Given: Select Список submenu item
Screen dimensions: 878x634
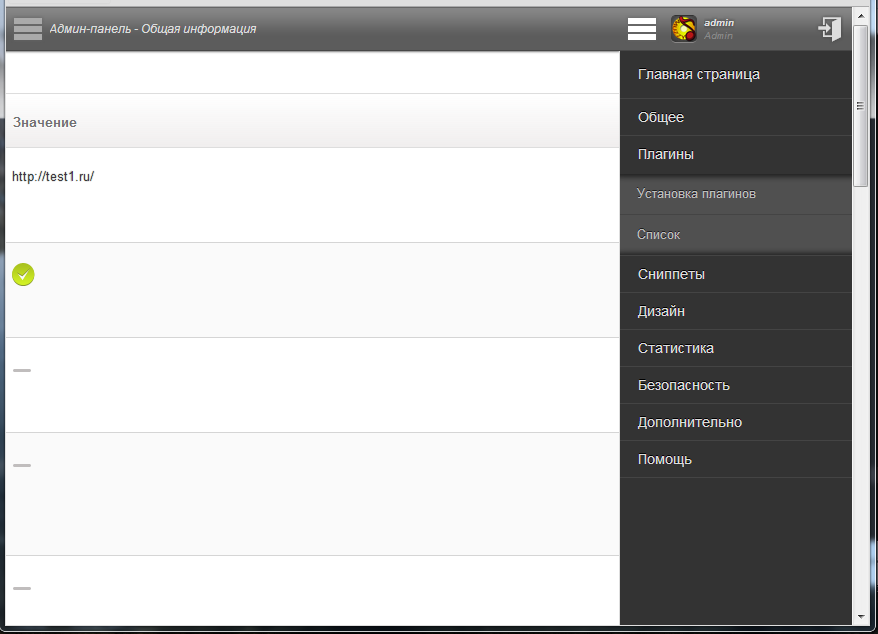Looking at the screenshot, I should [x=736, y=235].
